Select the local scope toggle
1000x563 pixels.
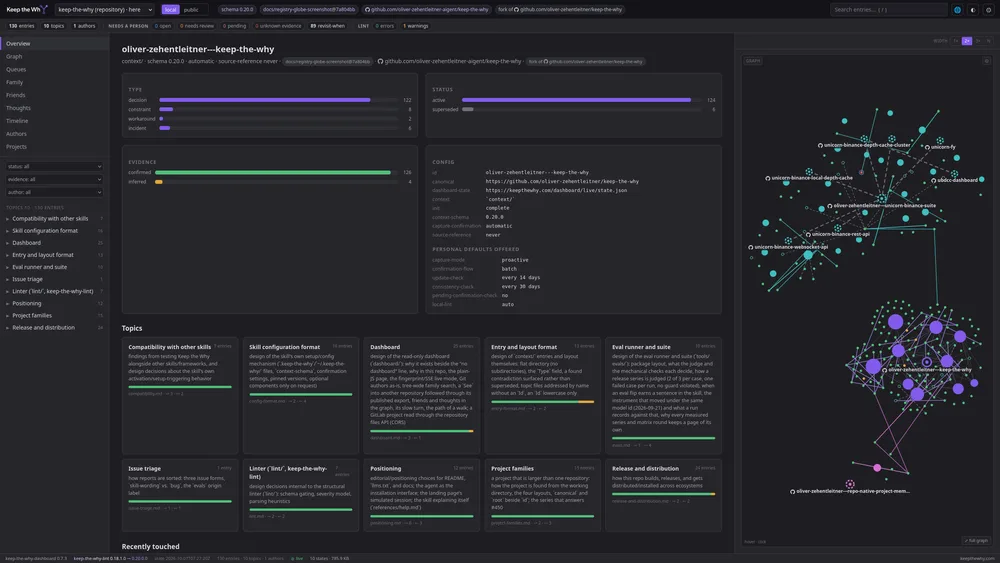click(170, 10)
